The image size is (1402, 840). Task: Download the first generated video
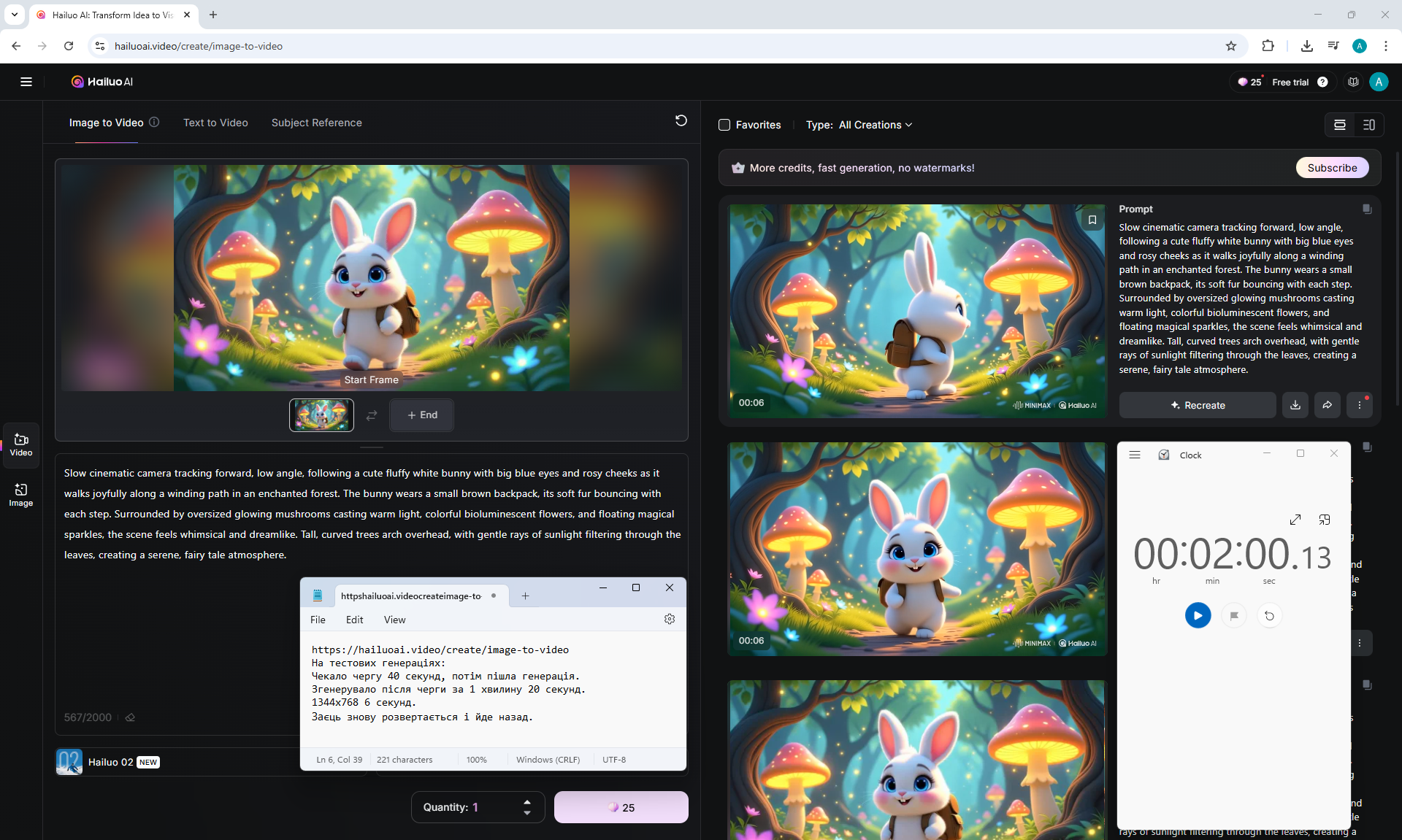coord(1295,405)
